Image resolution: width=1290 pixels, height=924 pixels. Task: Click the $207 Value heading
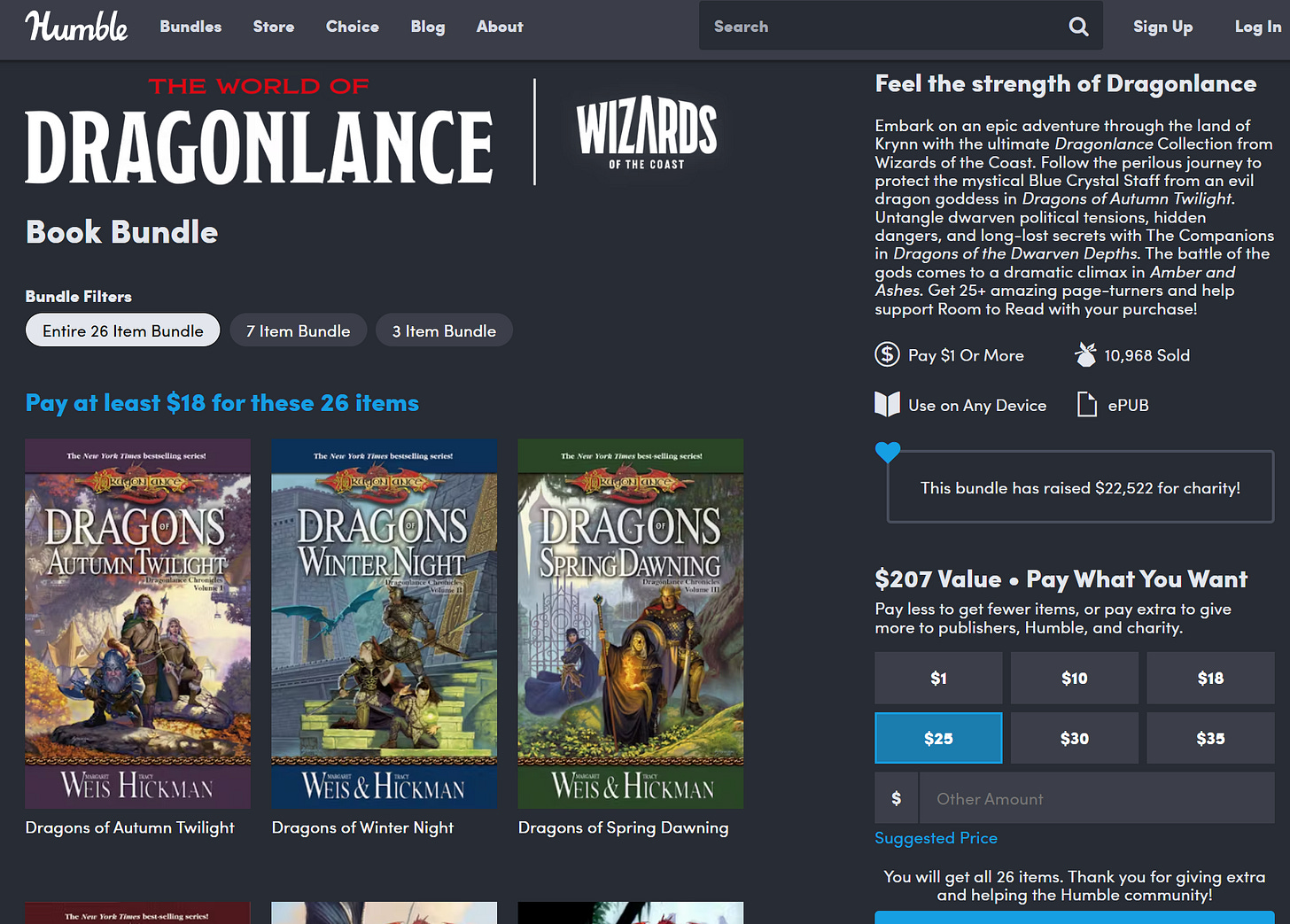point(1061,579)
